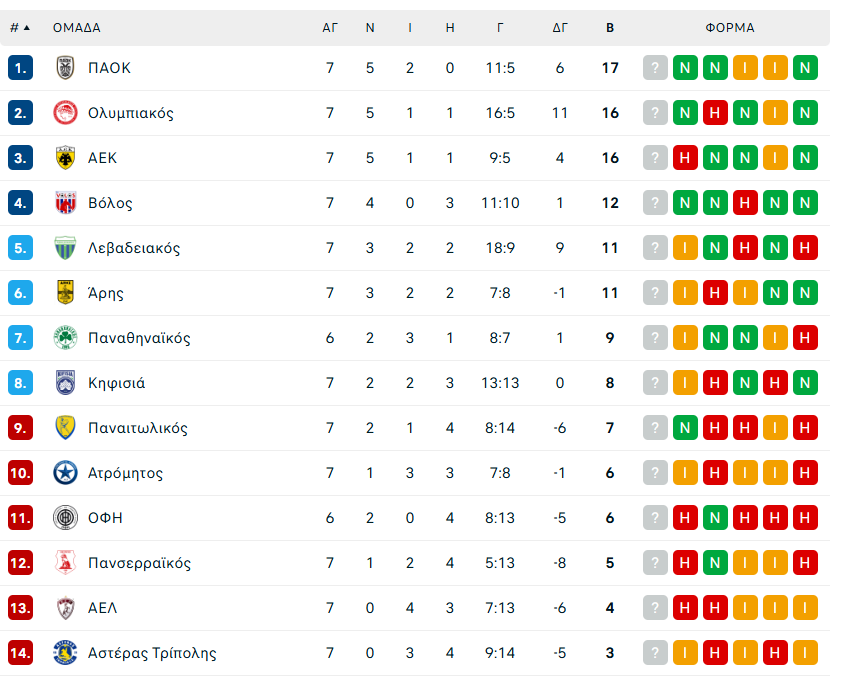Click the ΑΕΚ club crest
Screen dimensions: 845x677
[x=65, y=158]
